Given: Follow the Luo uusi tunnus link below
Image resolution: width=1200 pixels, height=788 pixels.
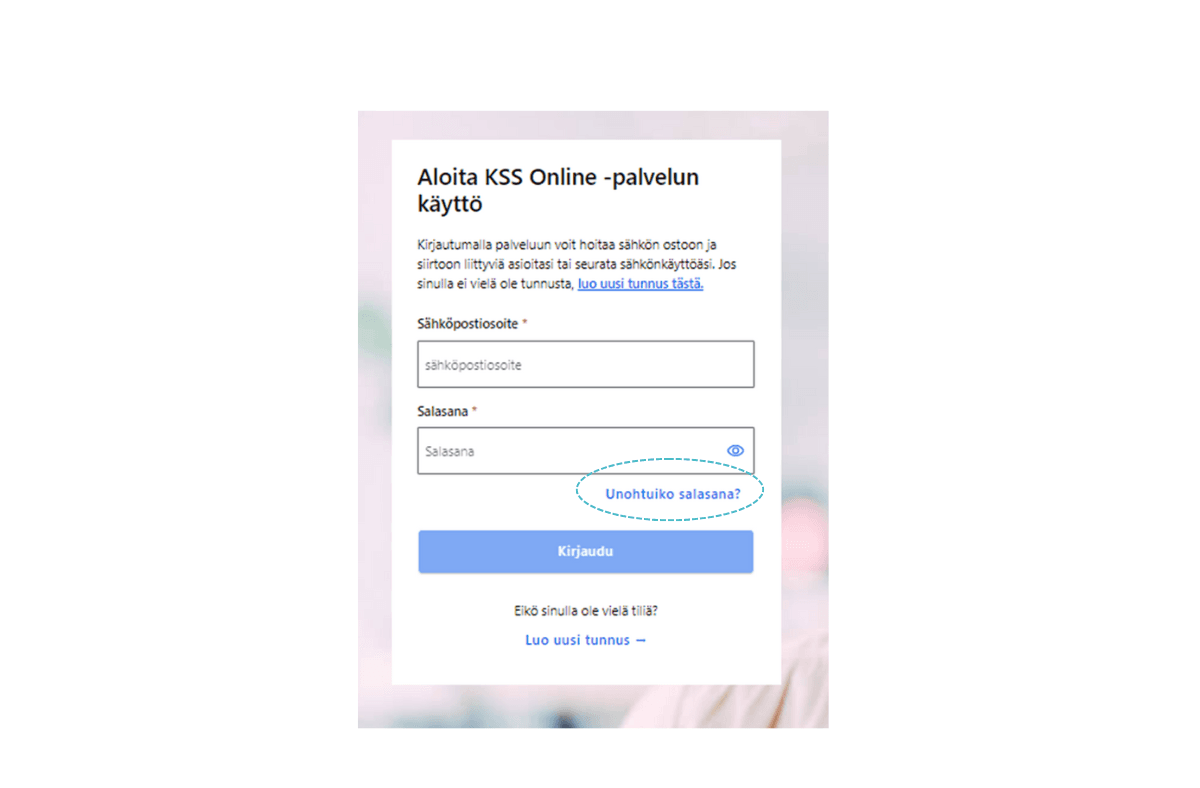Looking at the screenshot, I should pos(578,640).
